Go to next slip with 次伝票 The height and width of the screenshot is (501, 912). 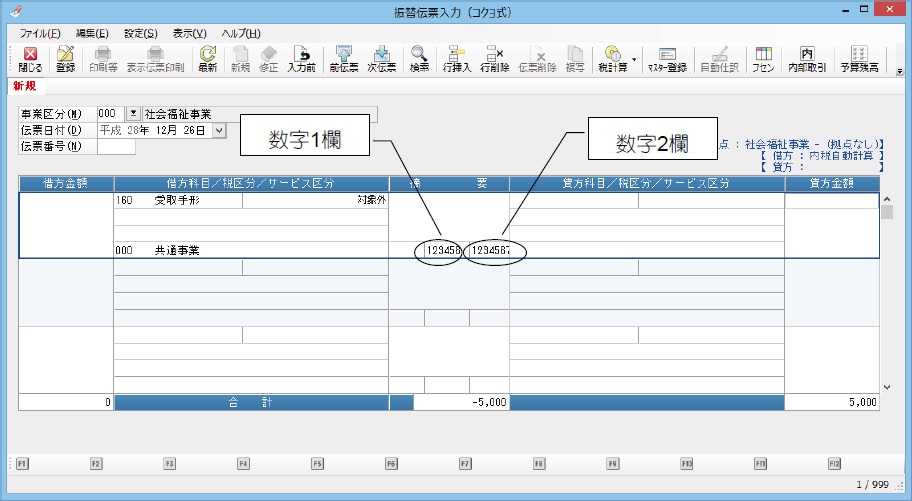click(382, 59)
